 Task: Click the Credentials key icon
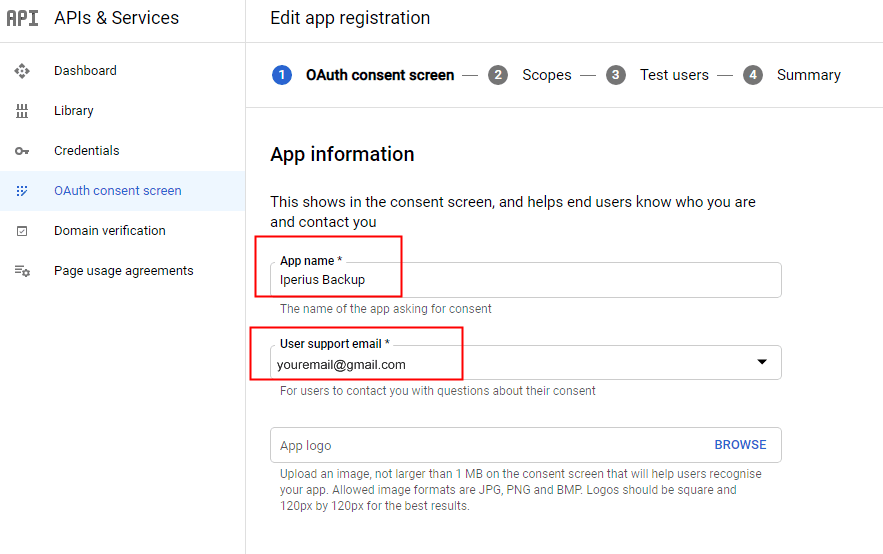pyautogui.click(x=22, y=151)
